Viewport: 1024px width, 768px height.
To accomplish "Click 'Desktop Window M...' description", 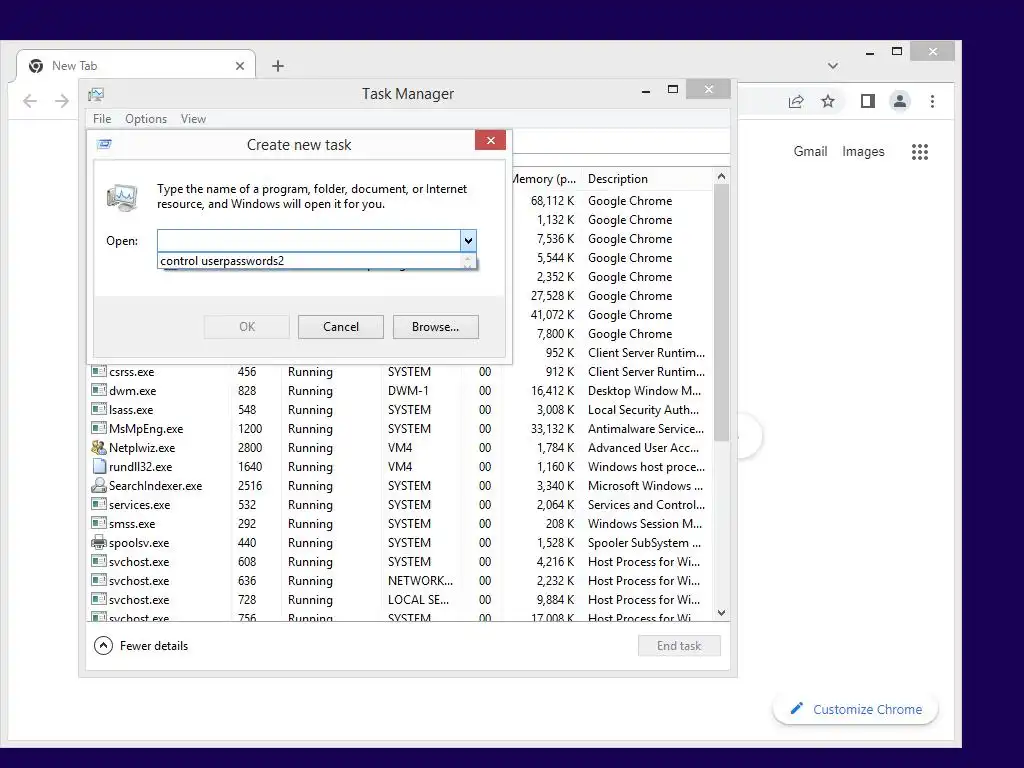I will click(645, 391).
